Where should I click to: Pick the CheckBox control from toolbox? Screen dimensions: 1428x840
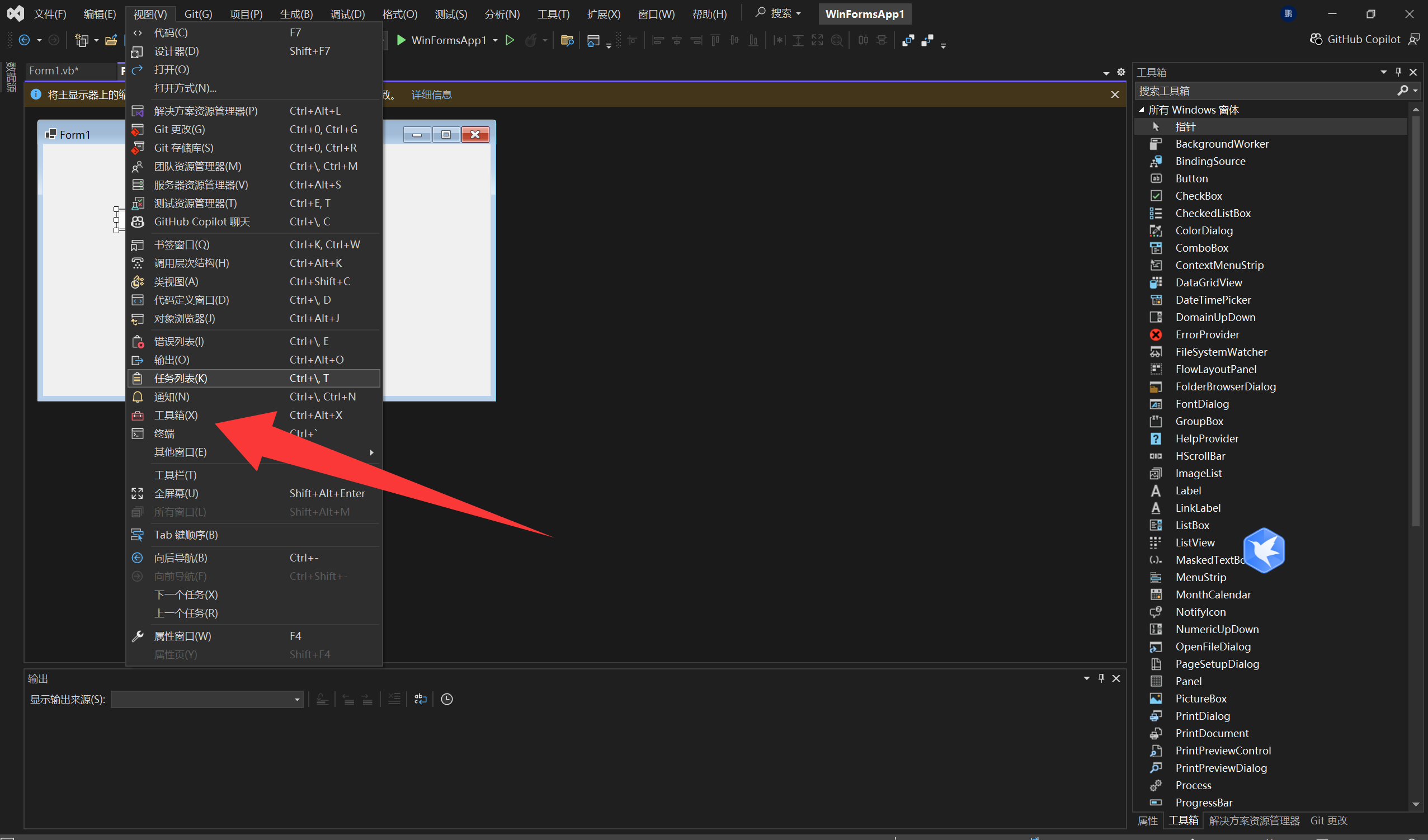coord(1198,196)
